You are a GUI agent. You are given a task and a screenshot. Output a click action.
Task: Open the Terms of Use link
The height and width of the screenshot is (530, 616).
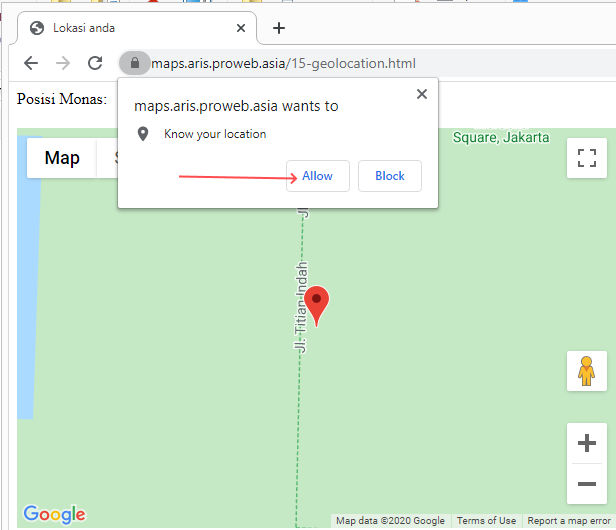(x=486, y=521)
